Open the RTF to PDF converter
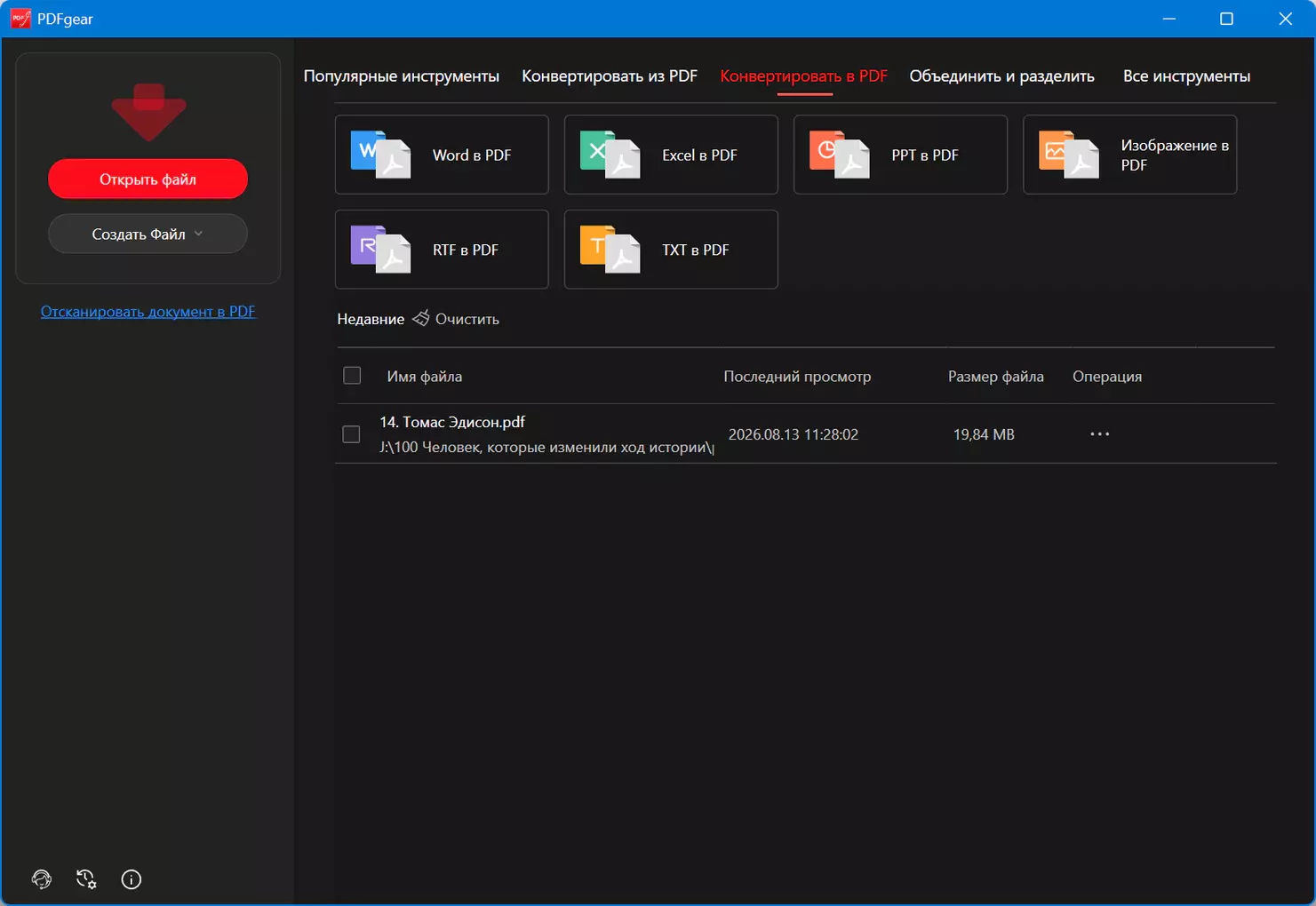 point(442,250)
